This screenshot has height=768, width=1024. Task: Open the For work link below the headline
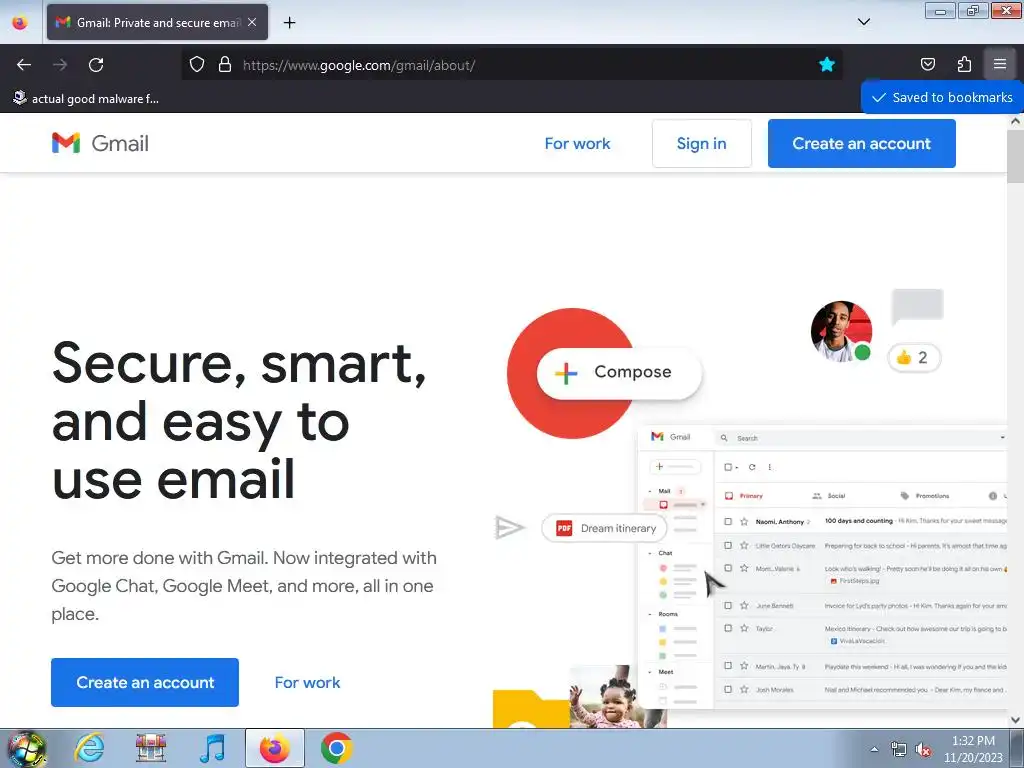[x=307, y=682]
